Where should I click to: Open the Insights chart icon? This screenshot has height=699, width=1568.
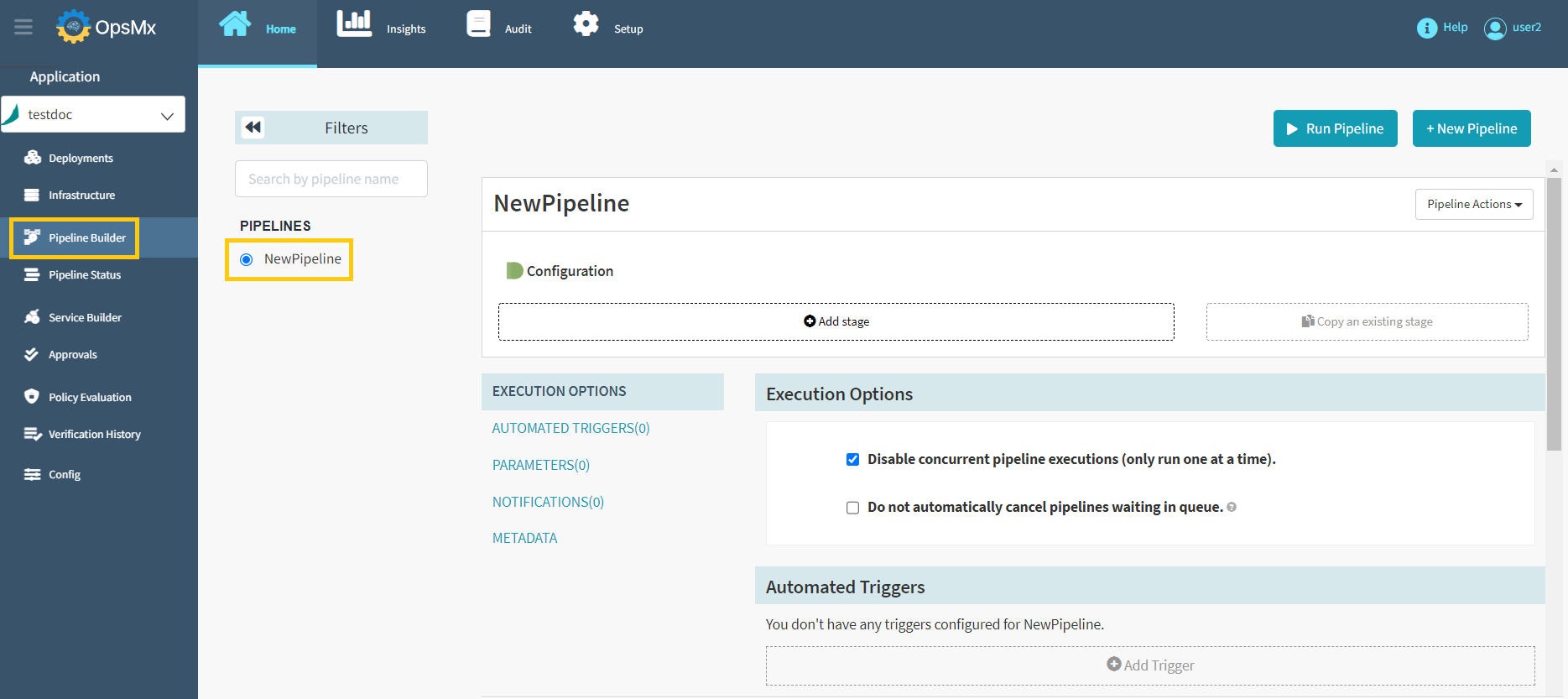pos(354,24)
